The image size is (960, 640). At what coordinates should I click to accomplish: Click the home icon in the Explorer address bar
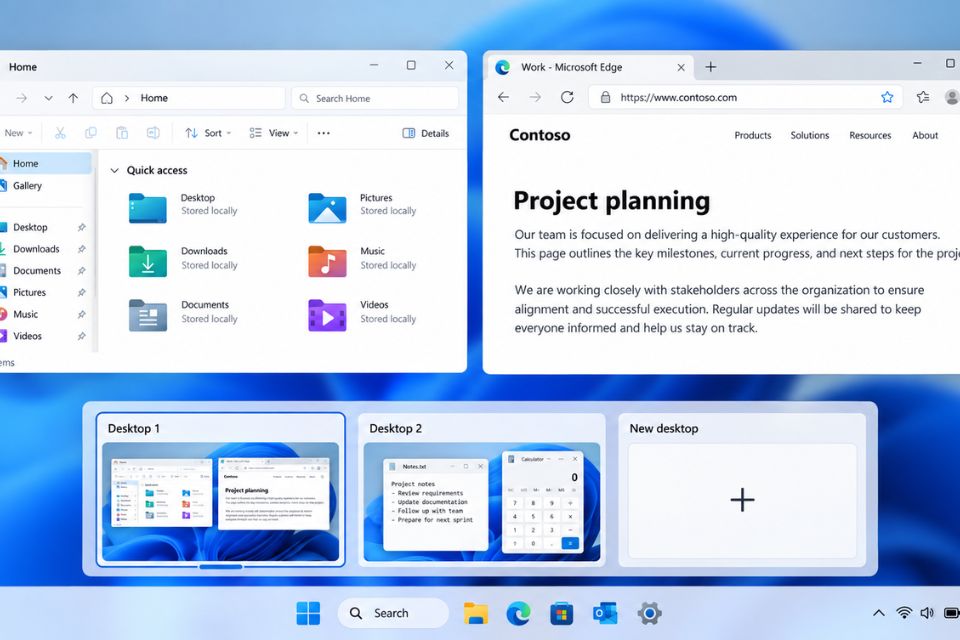pos(107,98)
